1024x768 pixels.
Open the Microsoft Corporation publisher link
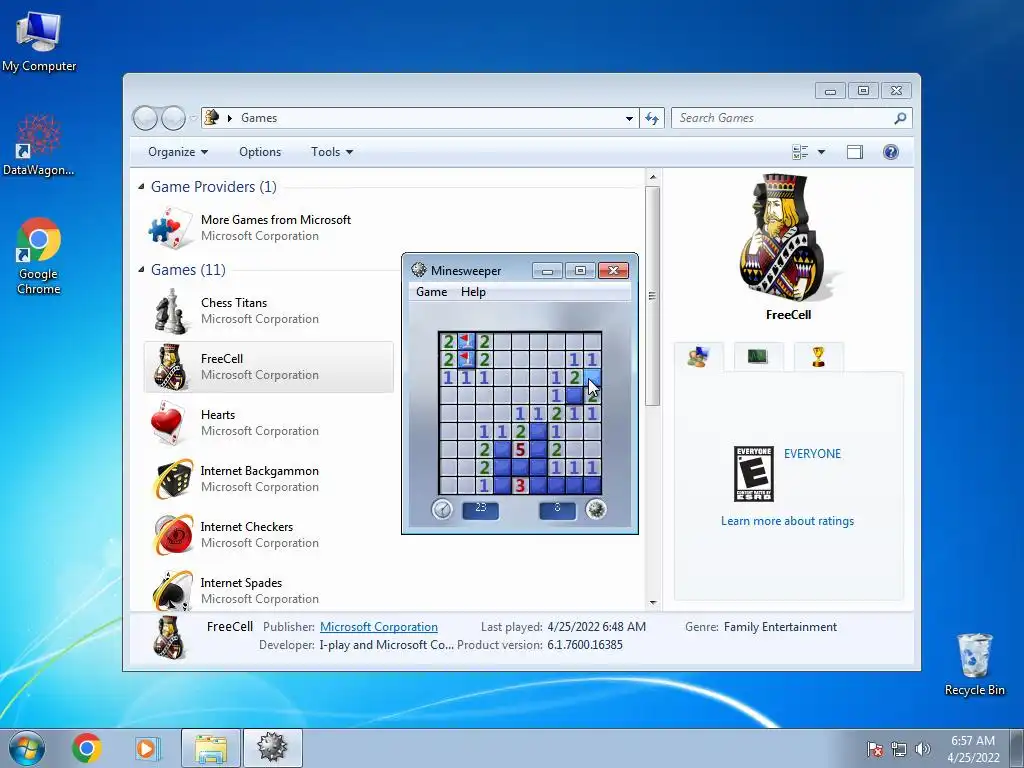[x=379, y=627]
